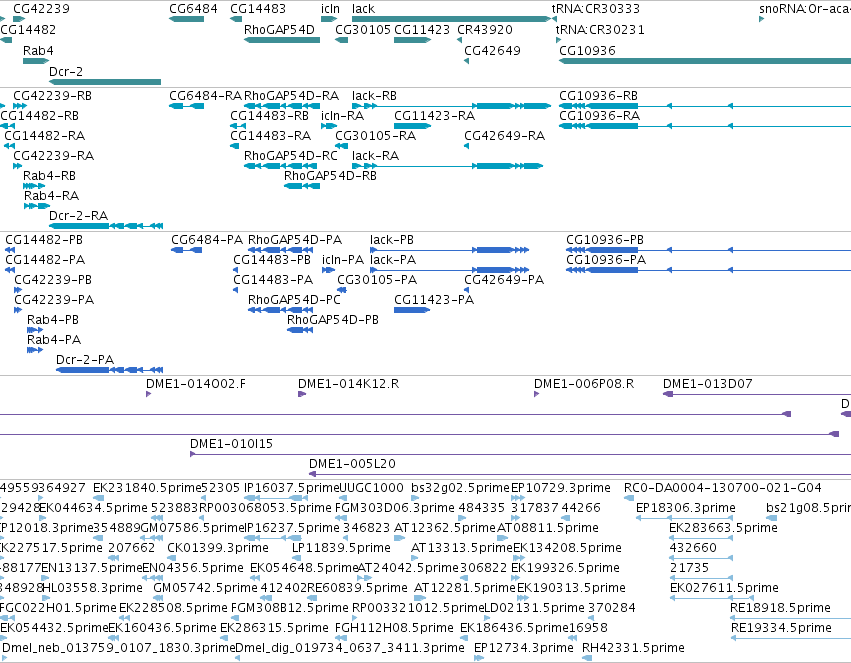Screen dimensions: 851x663
Task: Select BAC clone DME1-010I15
Action: point(231,444)
